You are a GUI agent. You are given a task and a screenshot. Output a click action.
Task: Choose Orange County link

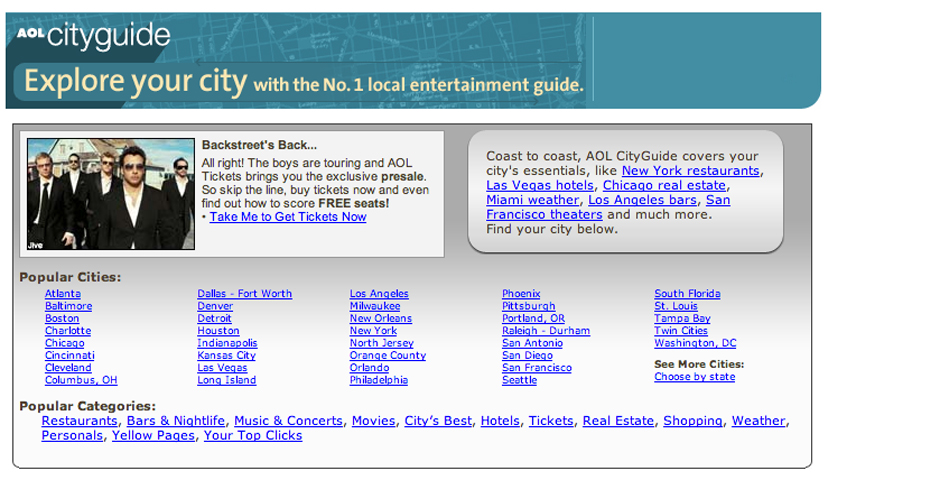coord(387,355)
